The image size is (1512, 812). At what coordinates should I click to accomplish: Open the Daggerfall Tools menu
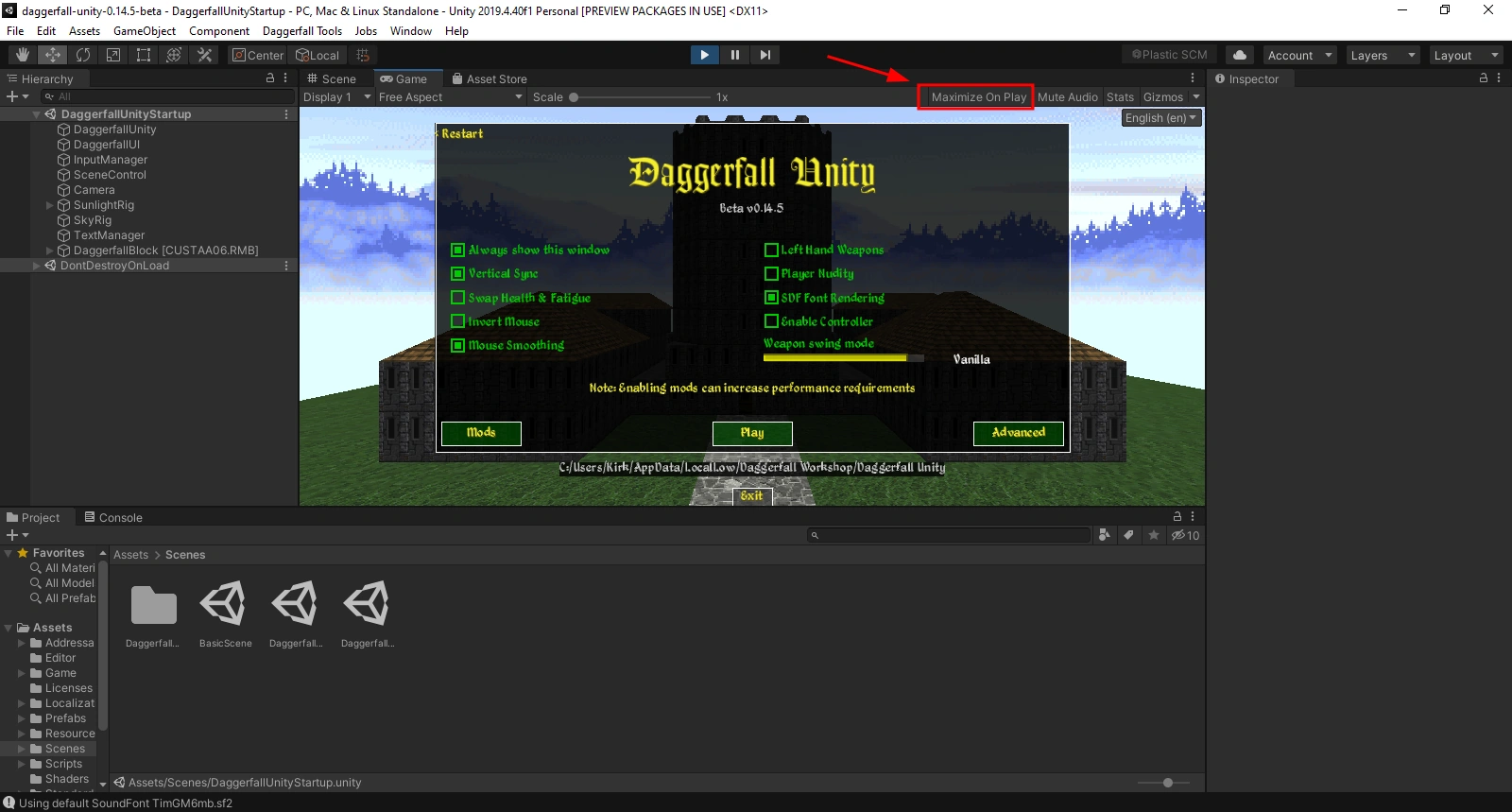302,31
